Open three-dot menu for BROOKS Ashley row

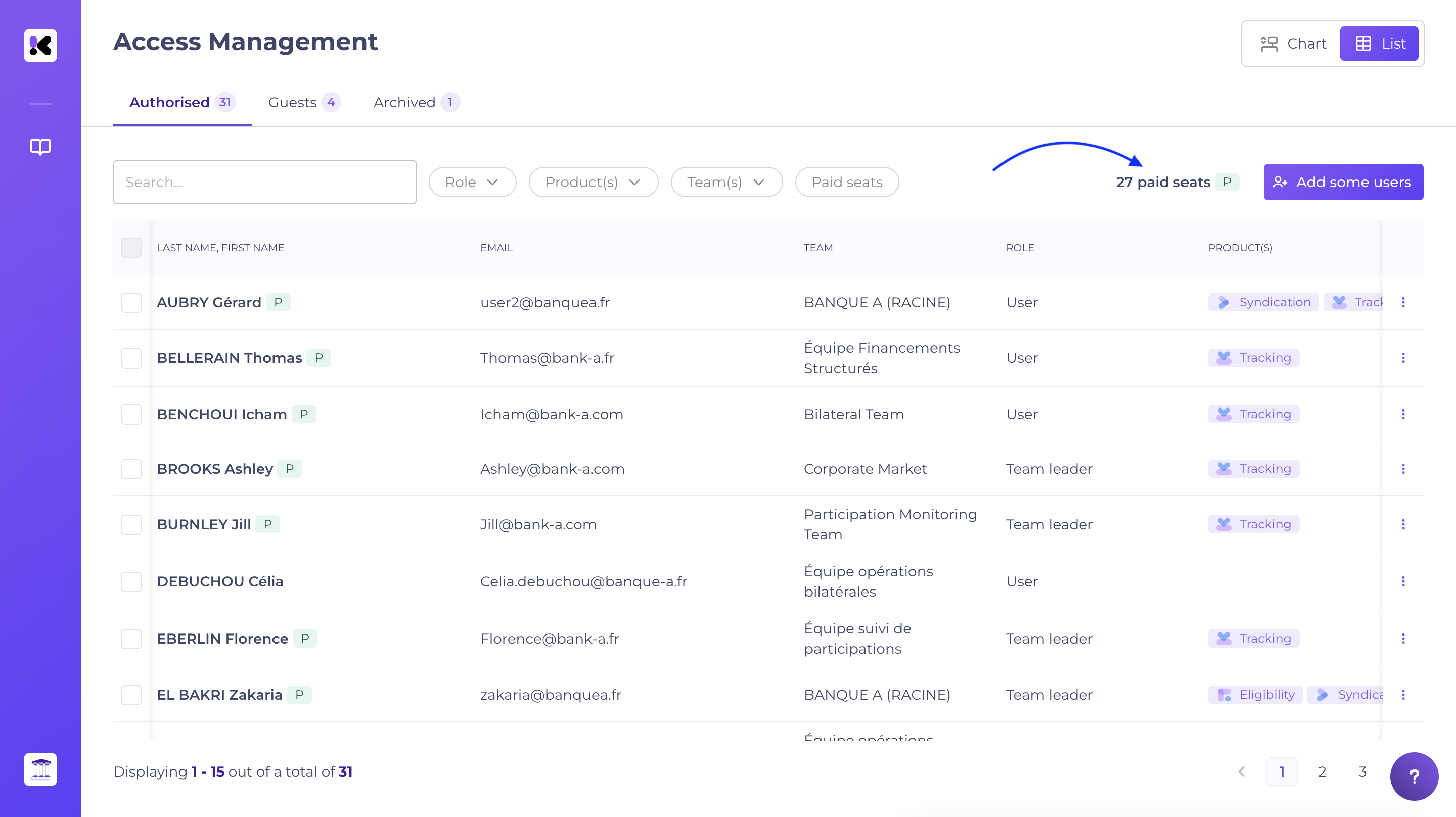(x=1403, y=469)
